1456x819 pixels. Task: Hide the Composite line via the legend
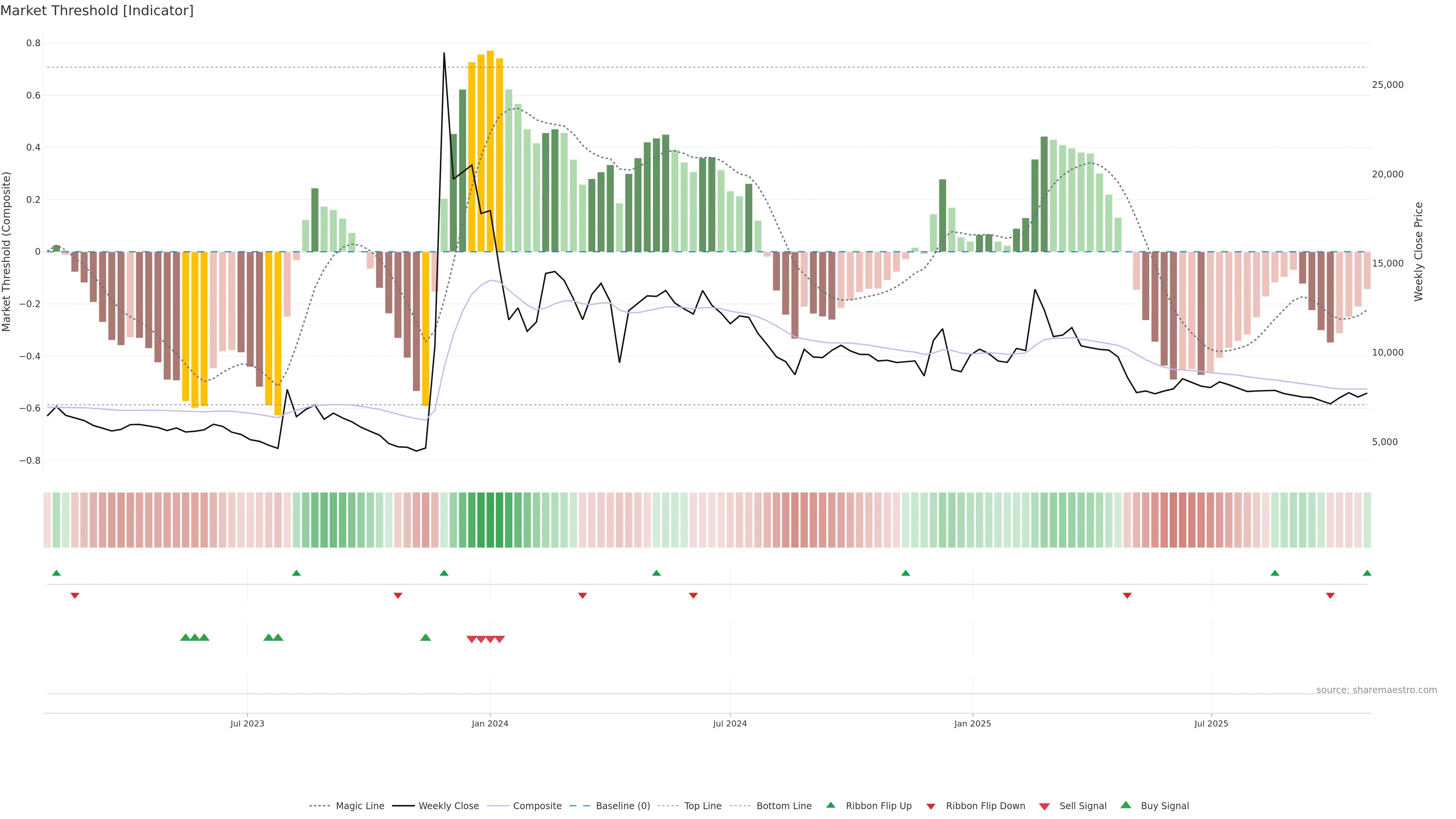point(537,806)
